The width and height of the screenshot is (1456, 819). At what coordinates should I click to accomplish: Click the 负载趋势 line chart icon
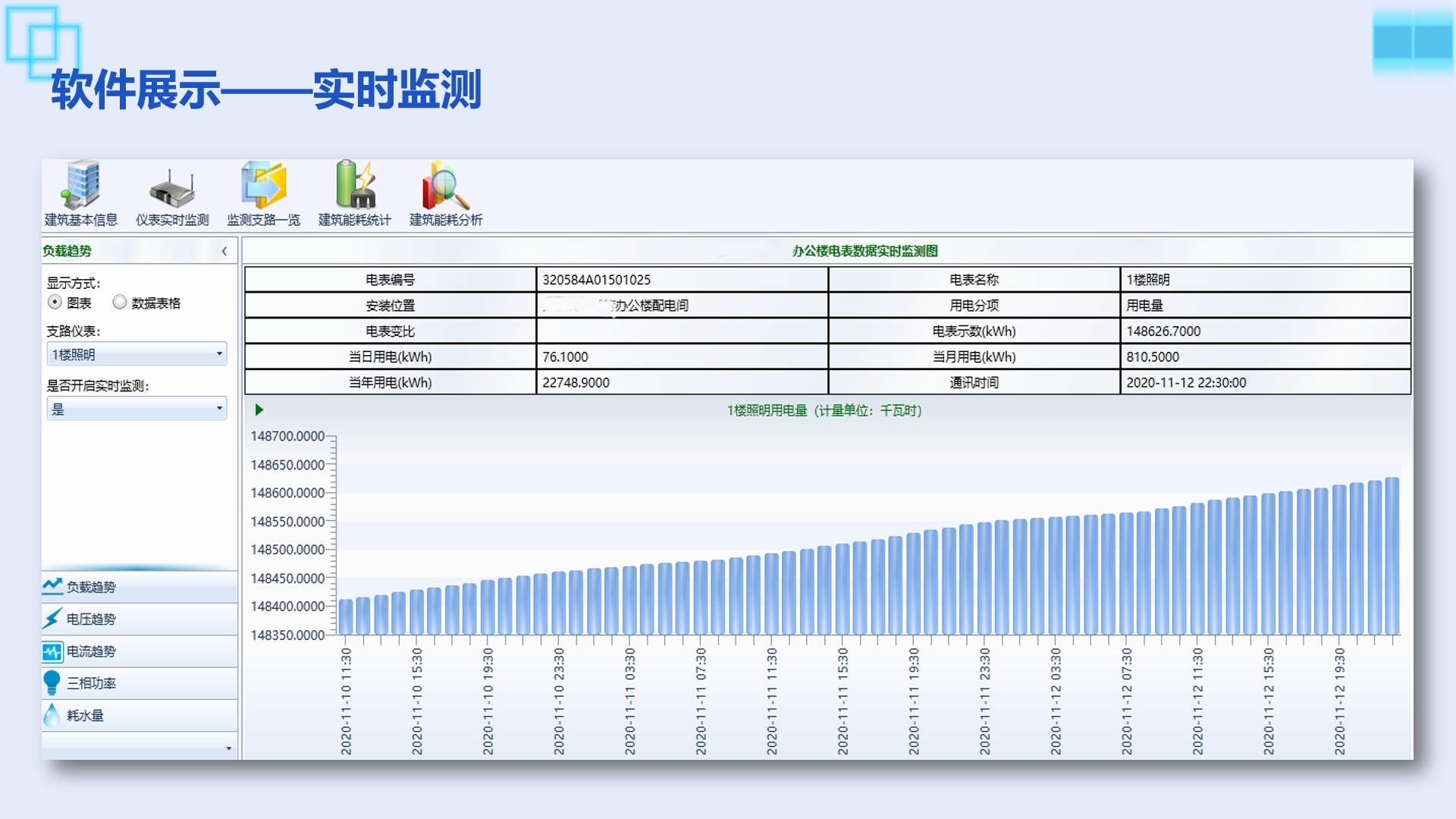point(52,586)
